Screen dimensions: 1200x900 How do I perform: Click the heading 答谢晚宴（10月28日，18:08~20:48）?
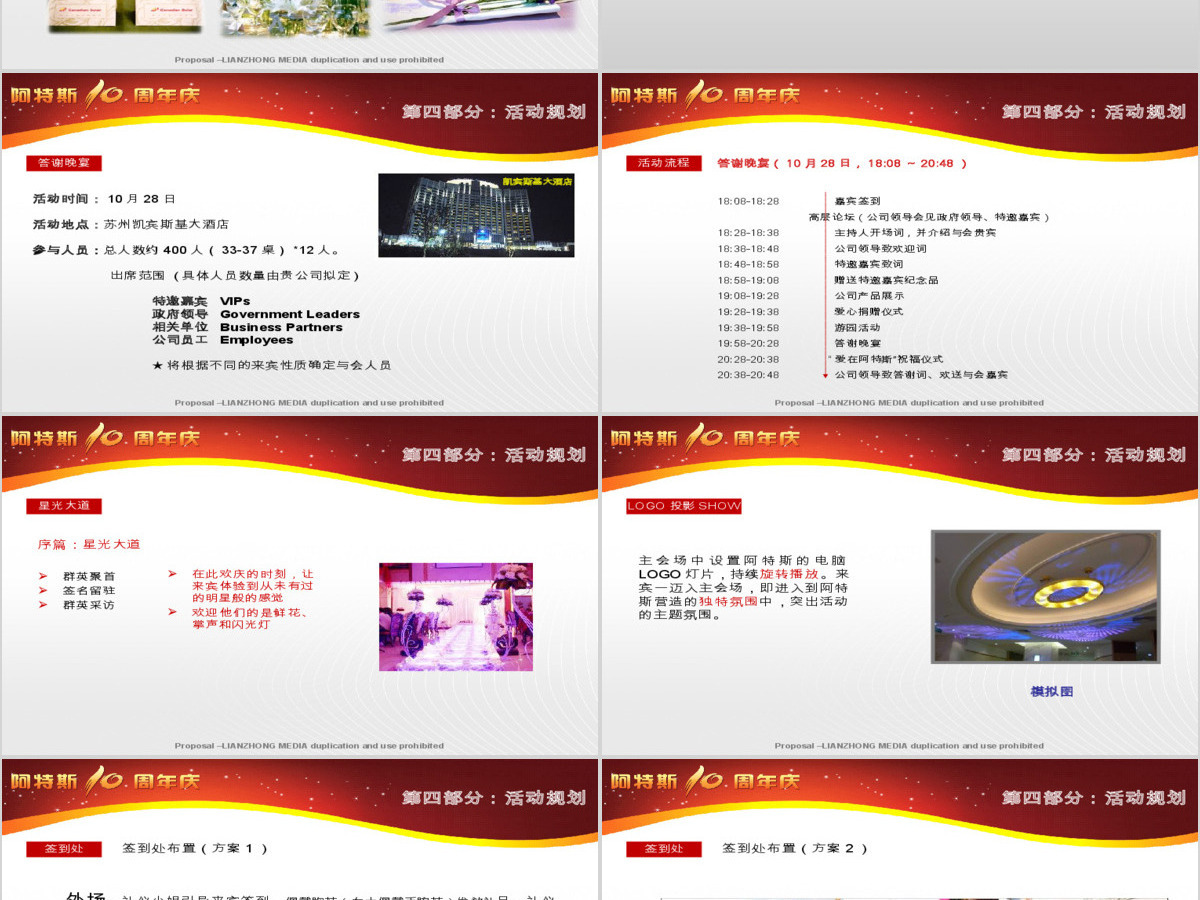[842, 163]
